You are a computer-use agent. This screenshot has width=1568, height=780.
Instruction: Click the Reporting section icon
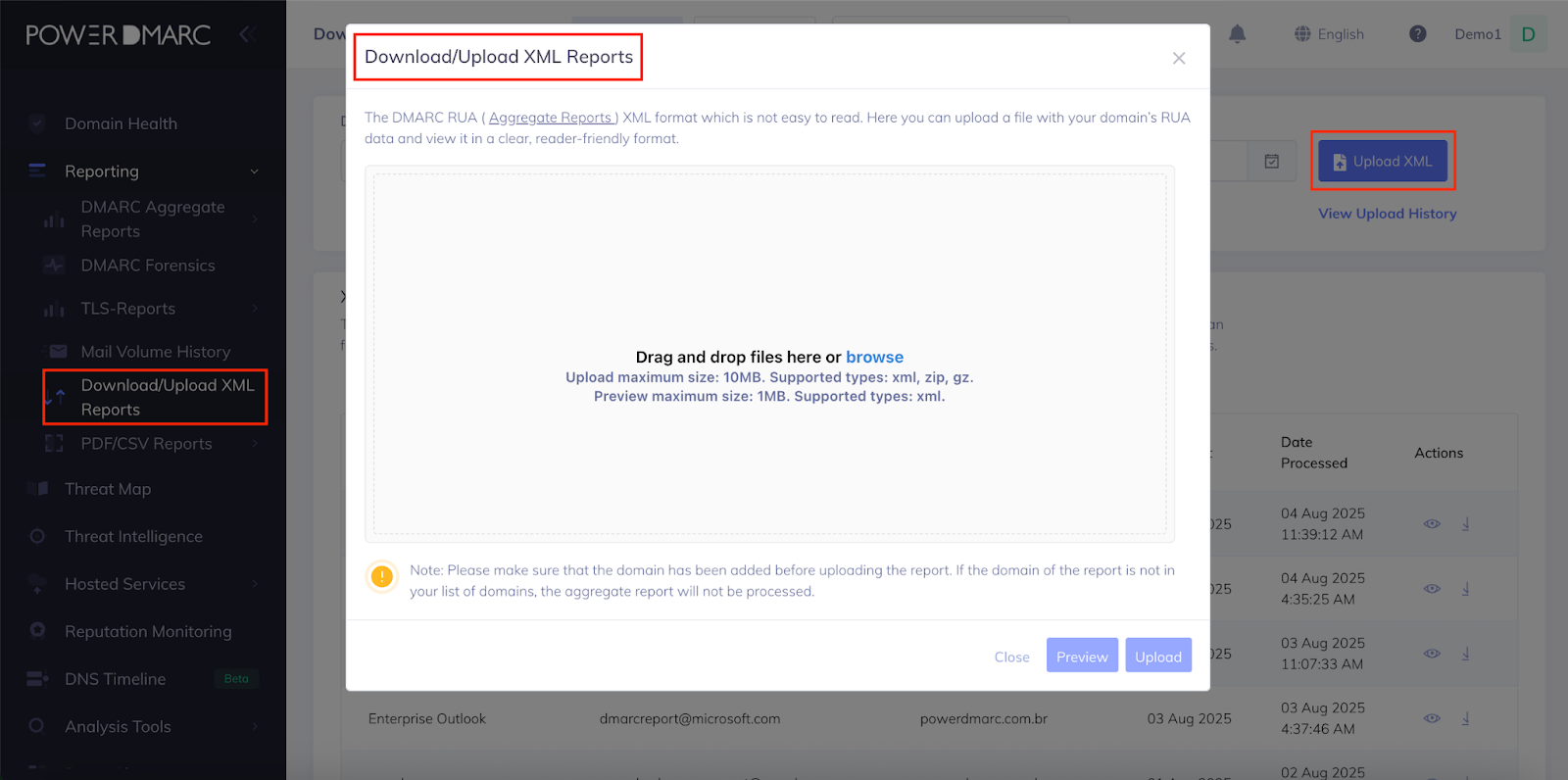click(37, 171)
